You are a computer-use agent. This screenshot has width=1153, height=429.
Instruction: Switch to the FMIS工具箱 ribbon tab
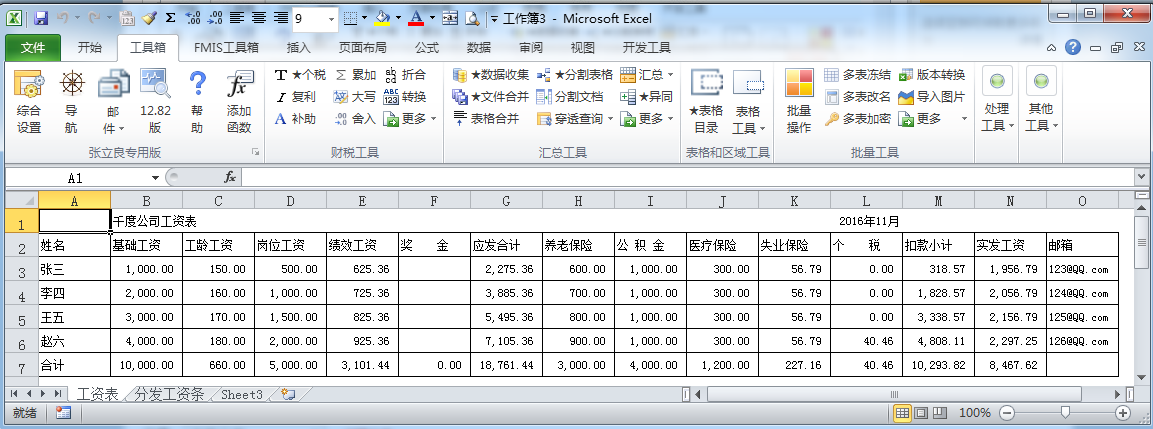pyautogui.click(x=226, y=47)
